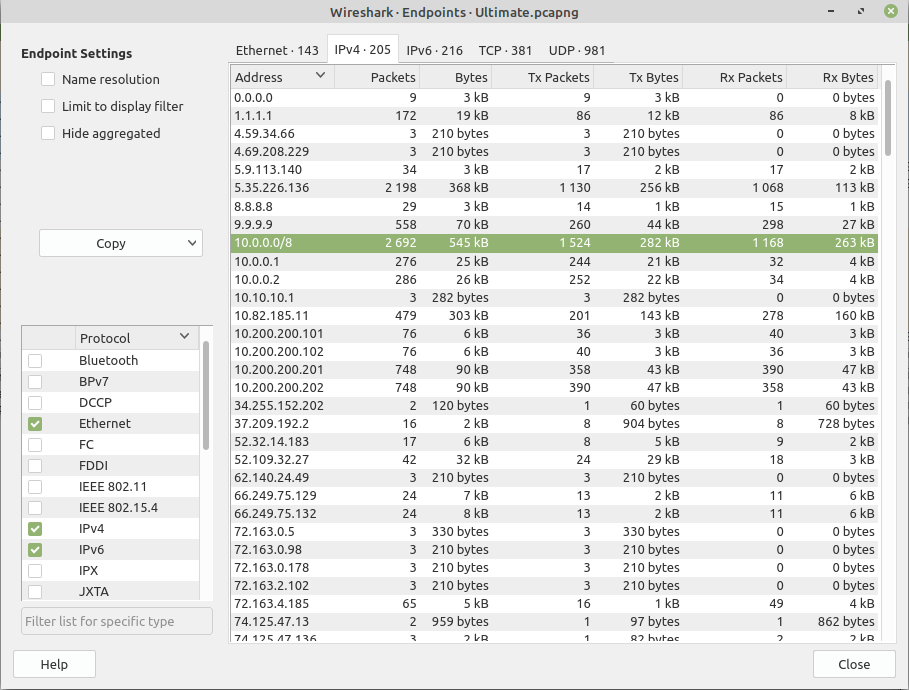This screenshot has width=909, height=690.
Task: Expand the Protocol column header dropdown
Action: (x=184, y=337)
